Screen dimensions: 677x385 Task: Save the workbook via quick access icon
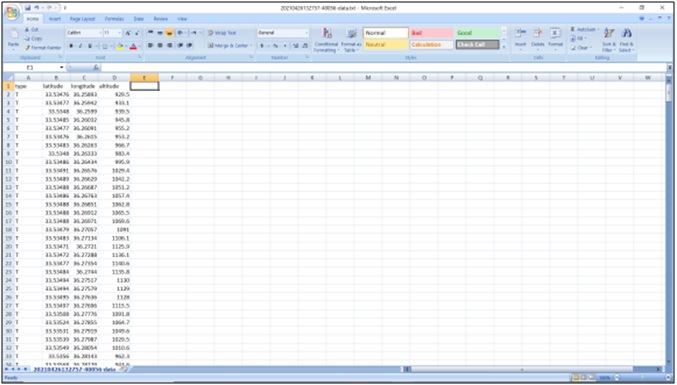tap(28, 8)
